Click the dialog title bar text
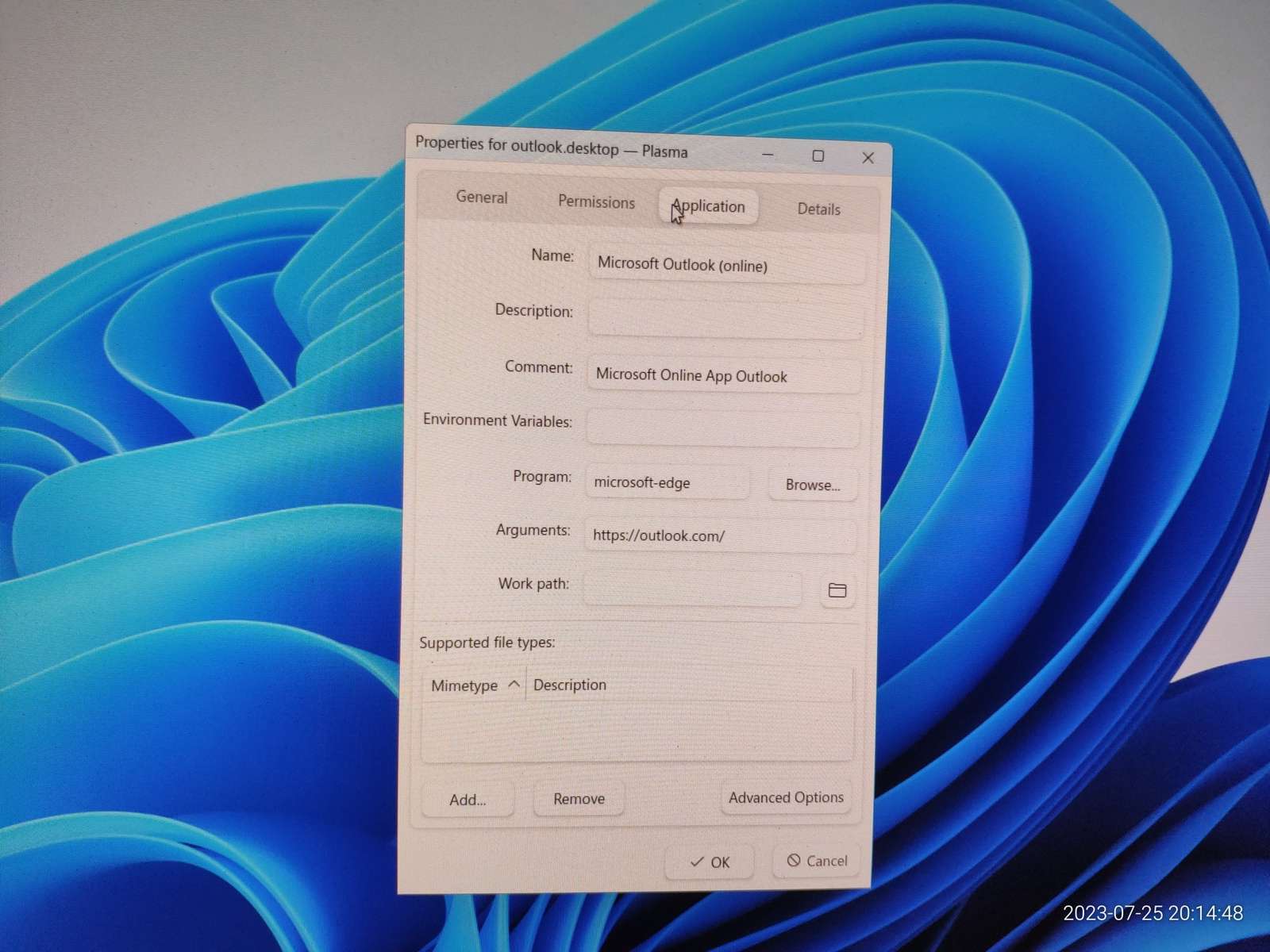 pyautogui.click(x=552, y=148)
